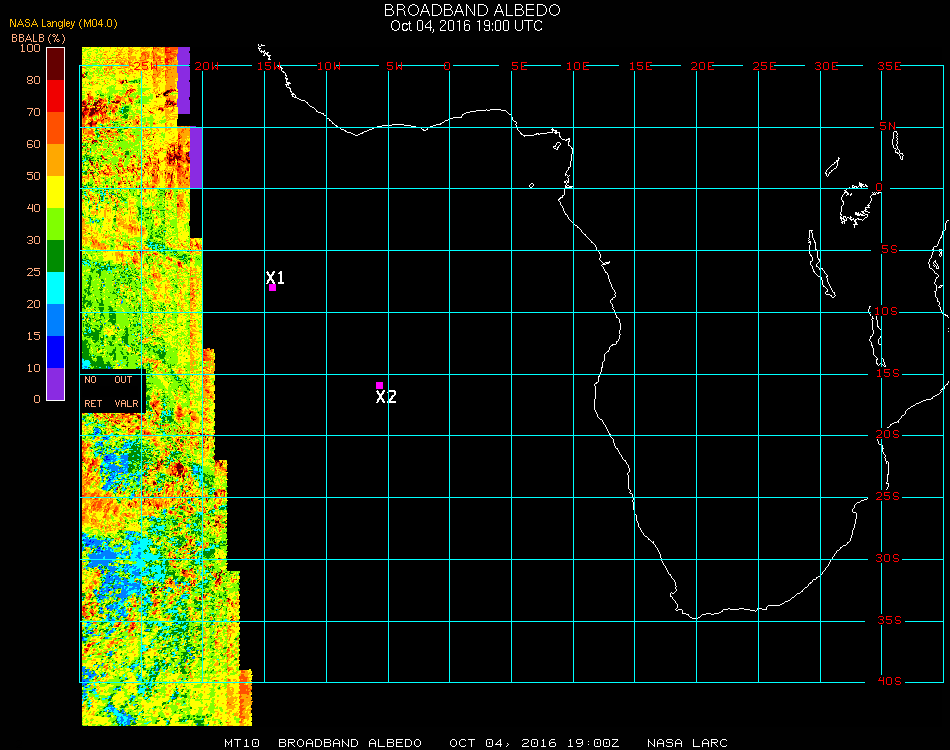Select the RET label in legend box
Image resolution: width=950 pixels, height=750 pixels.
pos(93,404)
